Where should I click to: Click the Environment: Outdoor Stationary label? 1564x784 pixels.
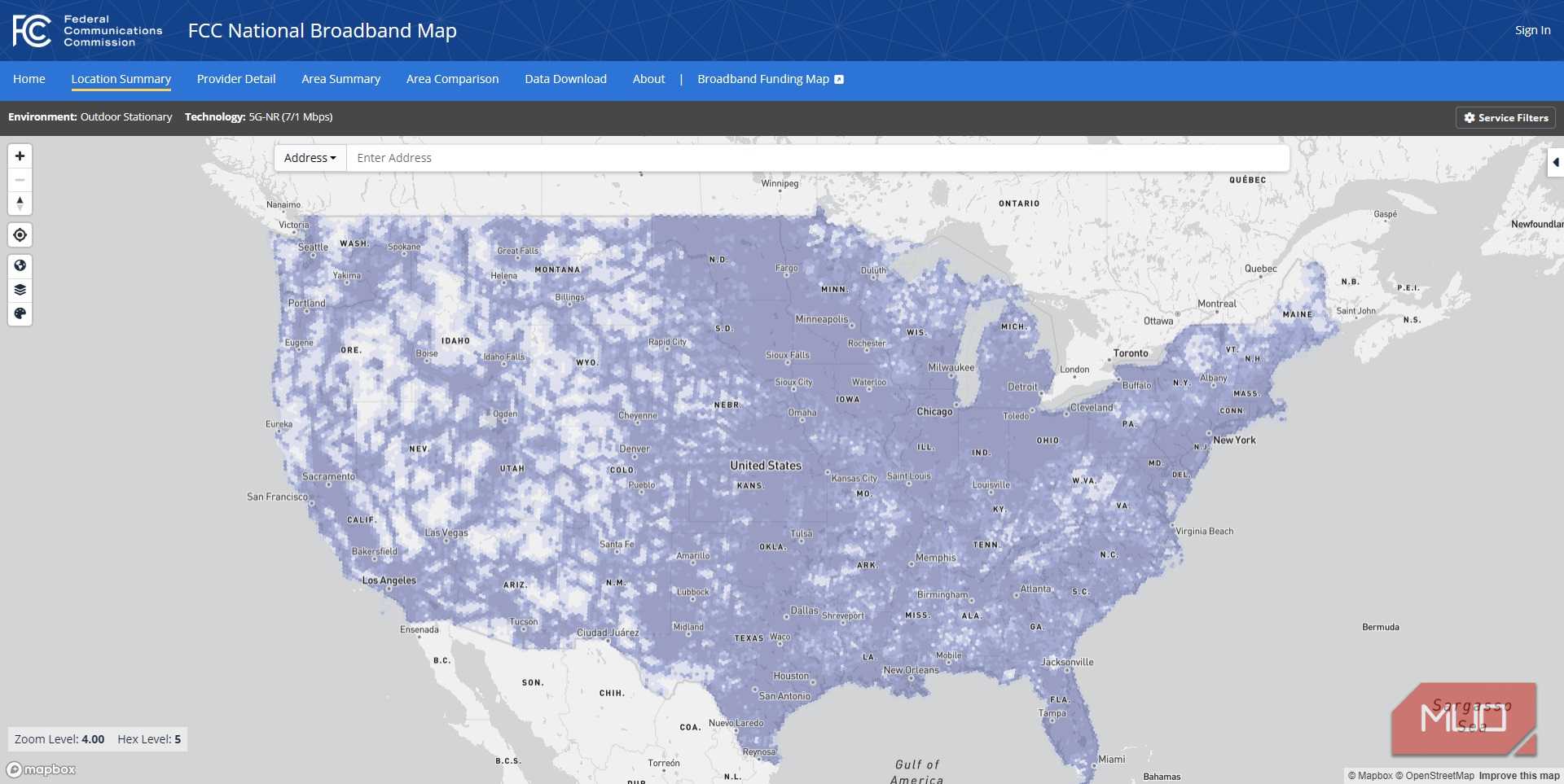(x=90, y=117)
